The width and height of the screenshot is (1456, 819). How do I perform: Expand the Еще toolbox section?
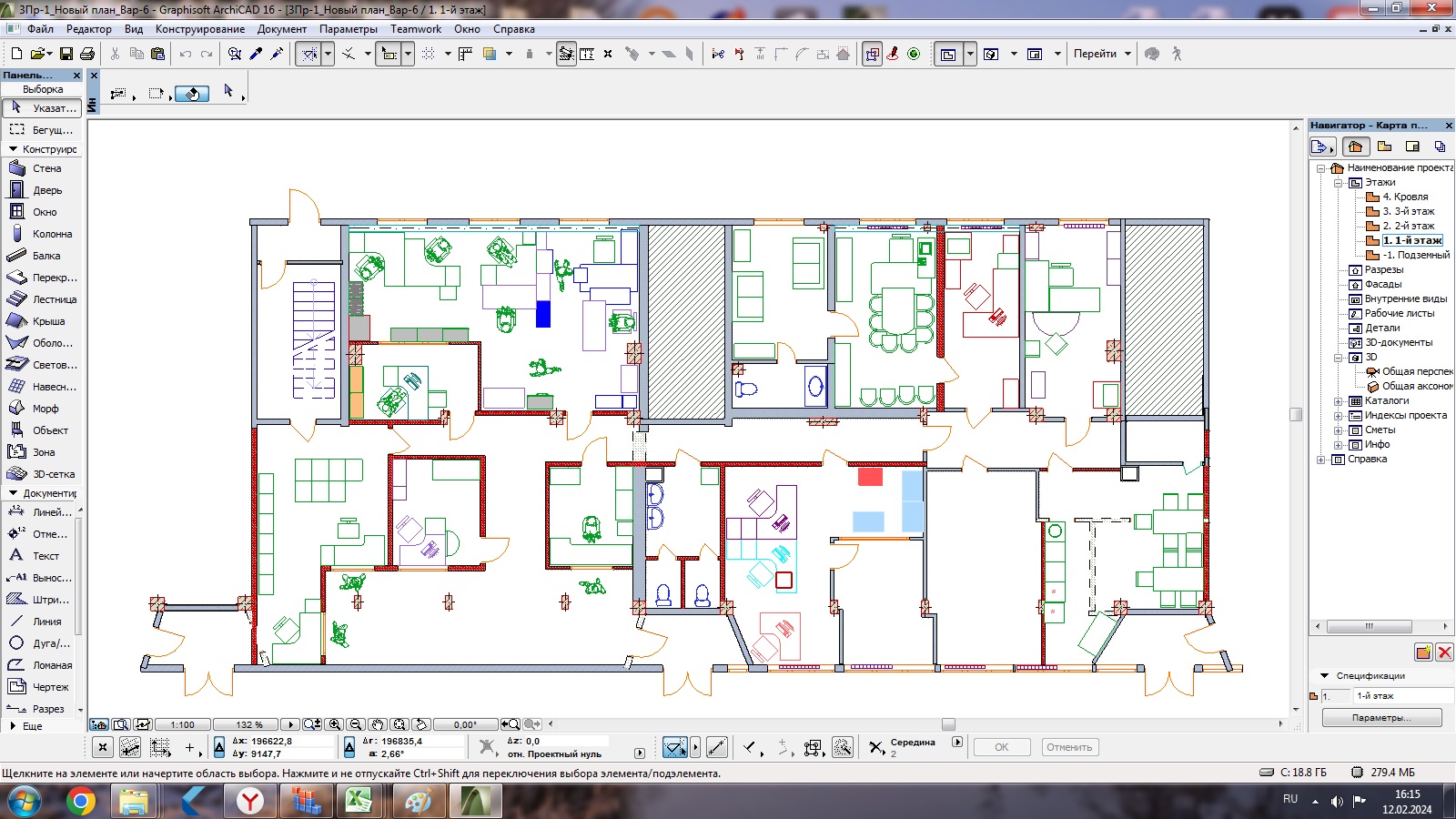13,726
